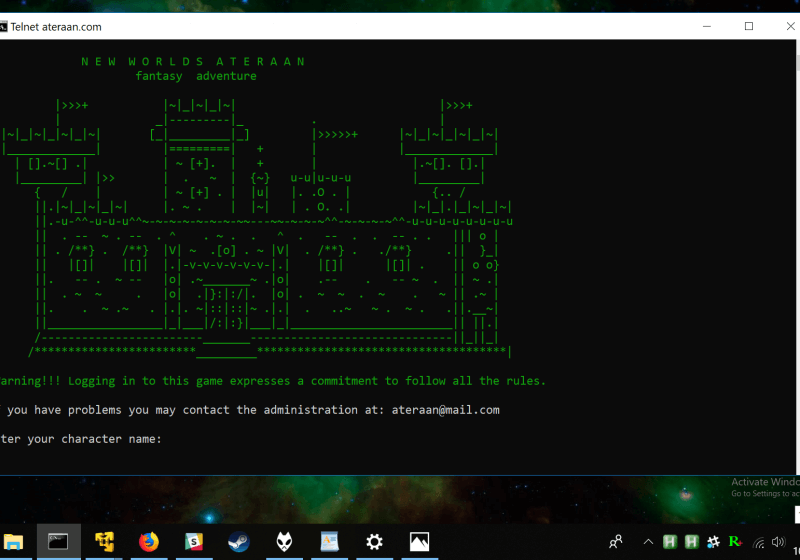Click the 'N E W W O R L D S A T E R A A N' heading

[193, 62]
